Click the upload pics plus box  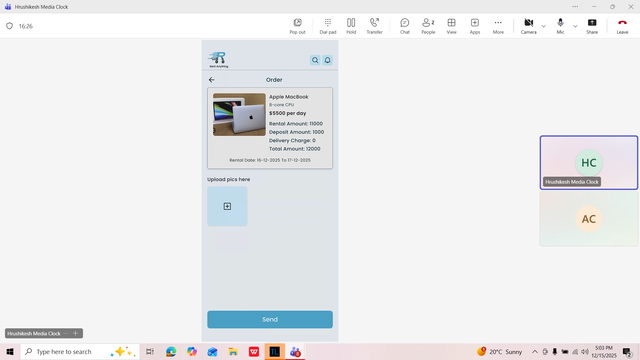(x=227, y=207)
